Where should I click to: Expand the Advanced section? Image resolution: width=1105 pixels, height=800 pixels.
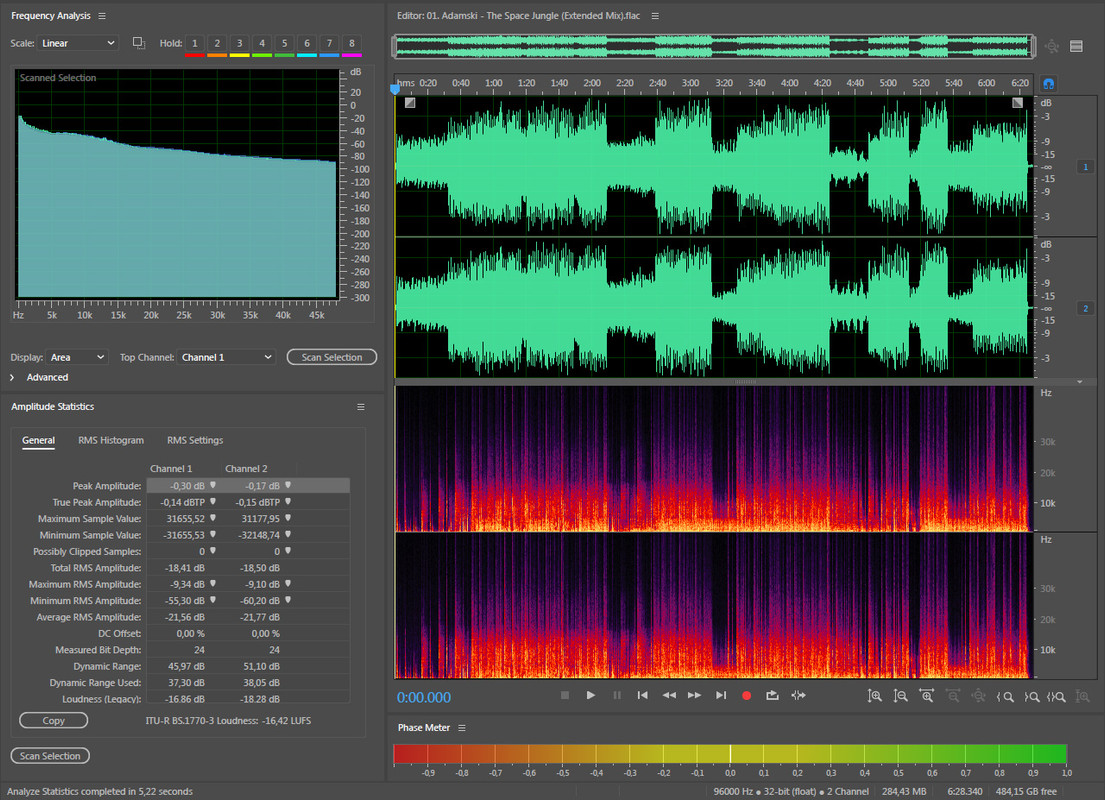pos(40,377)
